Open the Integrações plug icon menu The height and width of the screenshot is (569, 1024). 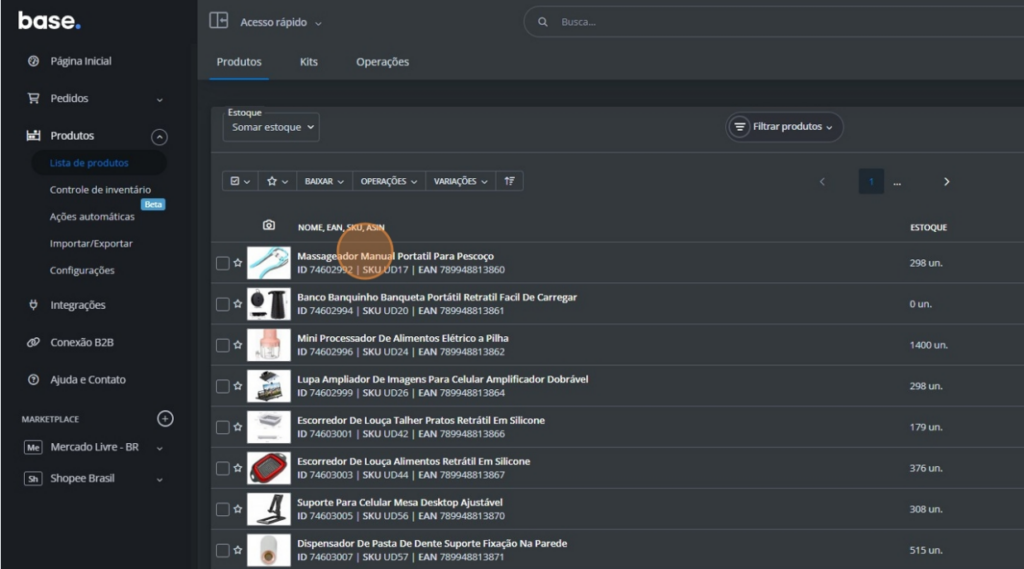pyautogui.click(x=33, y=305)
